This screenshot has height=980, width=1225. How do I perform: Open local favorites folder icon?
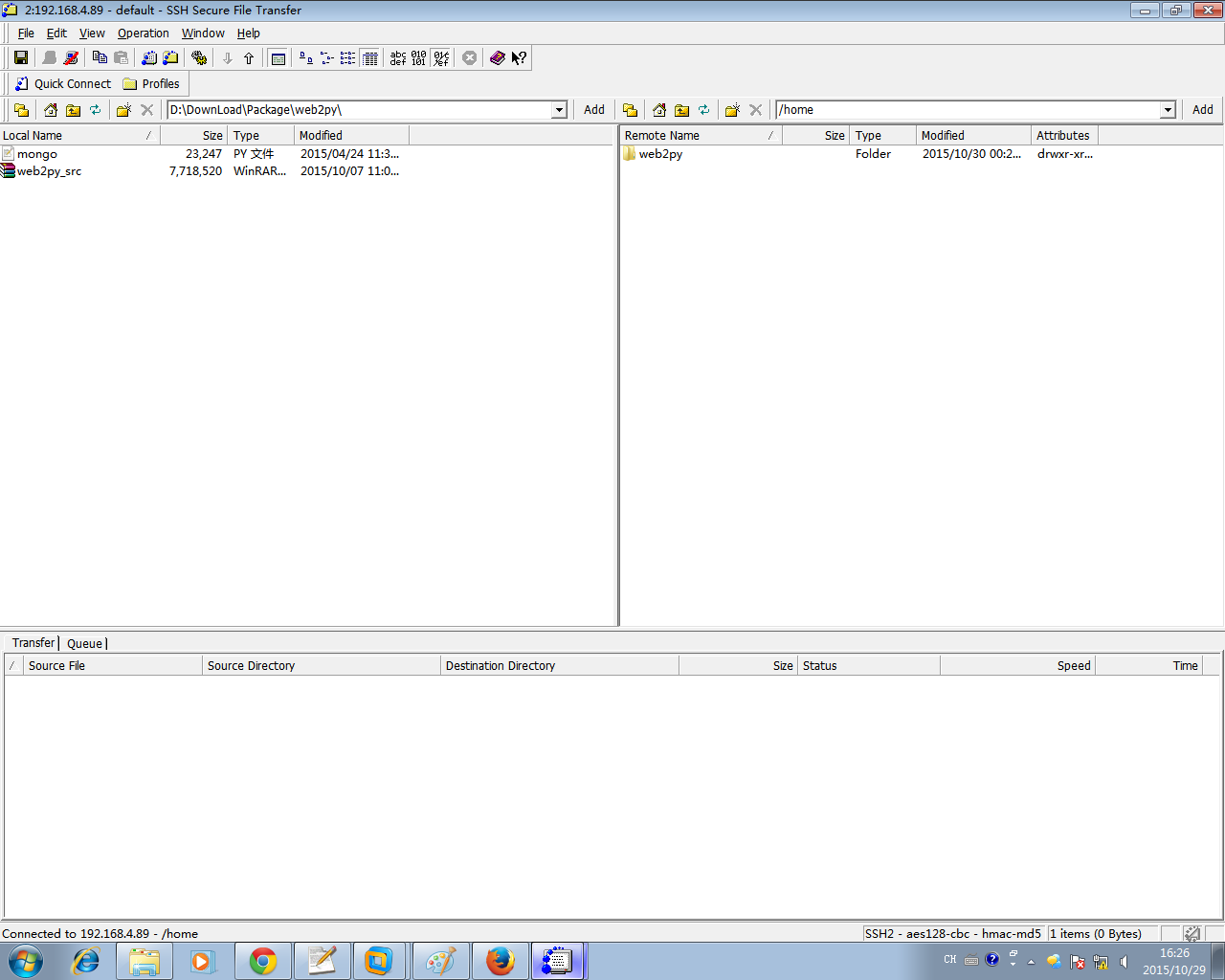(x=21, y=110)
